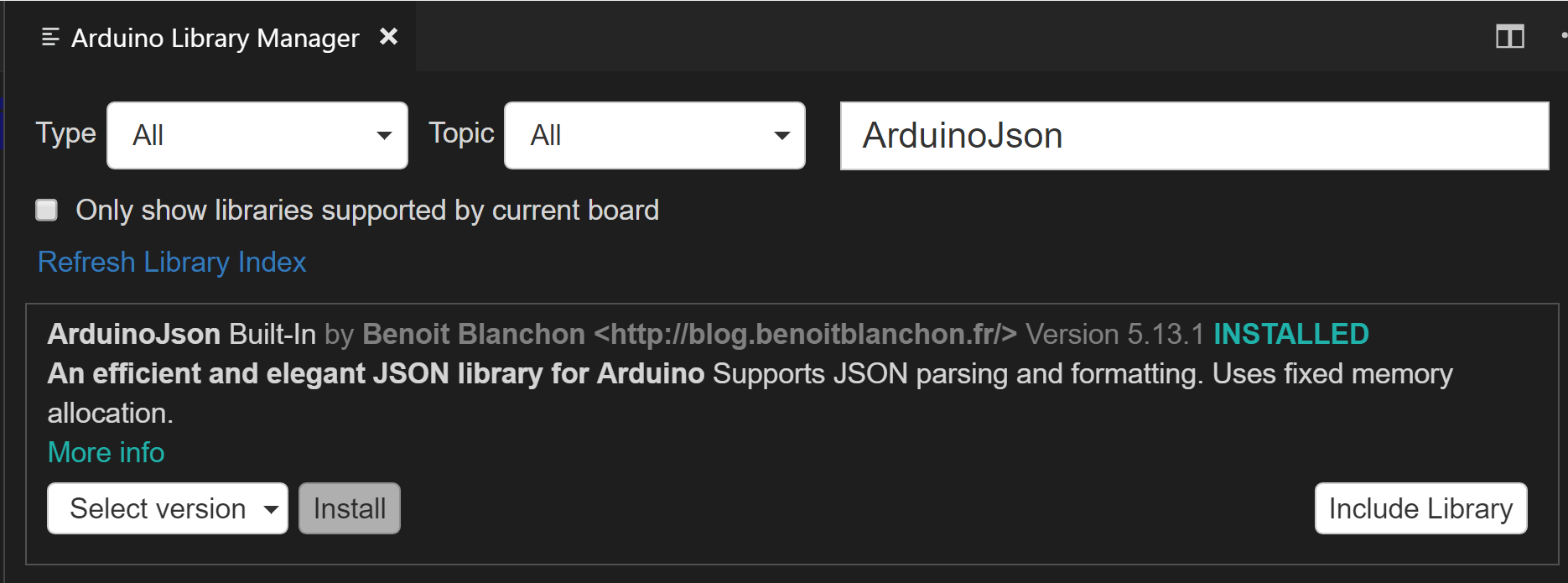Click the arrow on the Topic combo box

[783, 134]
